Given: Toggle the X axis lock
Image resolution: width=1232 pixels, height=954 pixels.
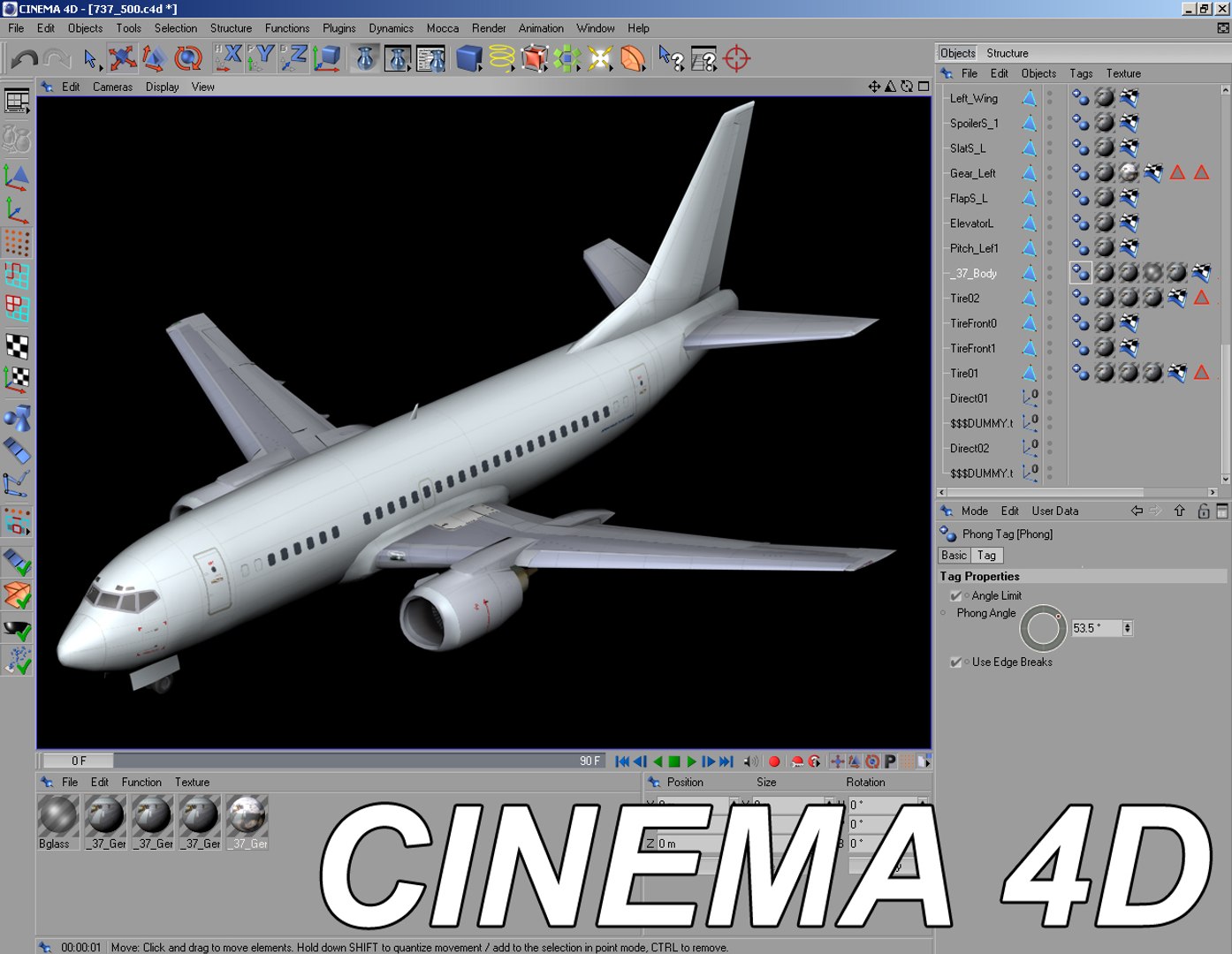Looking at the screenshot, I should coord(228,58).
